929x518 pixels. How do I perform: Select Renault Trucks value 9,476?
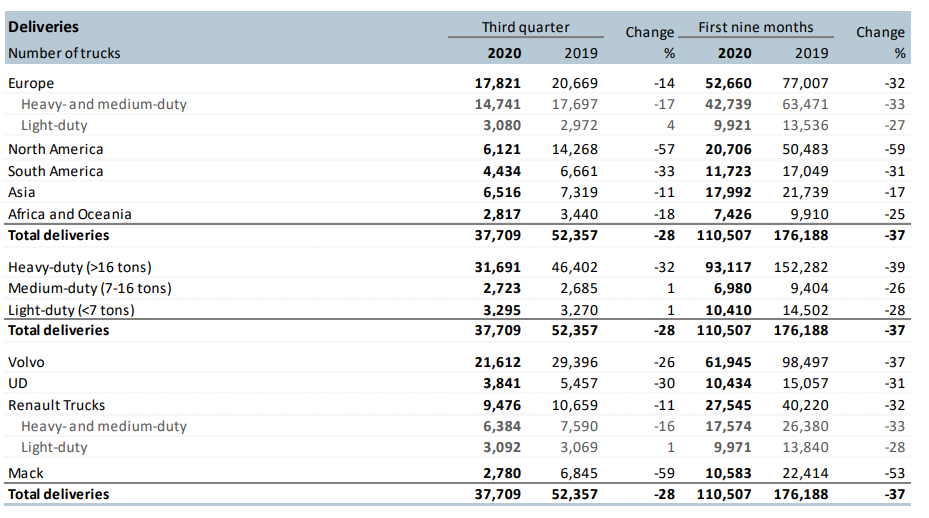click(502, 405)
